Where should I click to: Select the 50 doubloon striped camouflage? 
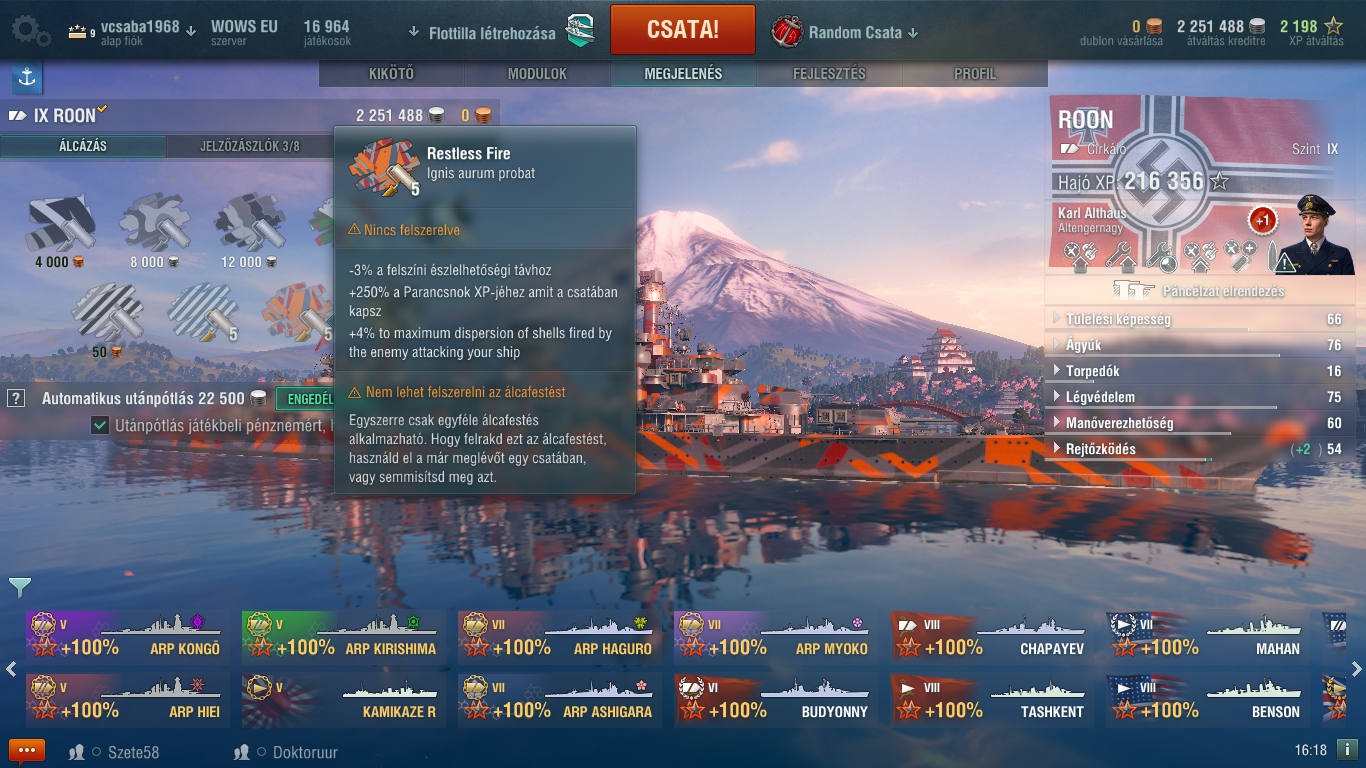pos(108,318)
